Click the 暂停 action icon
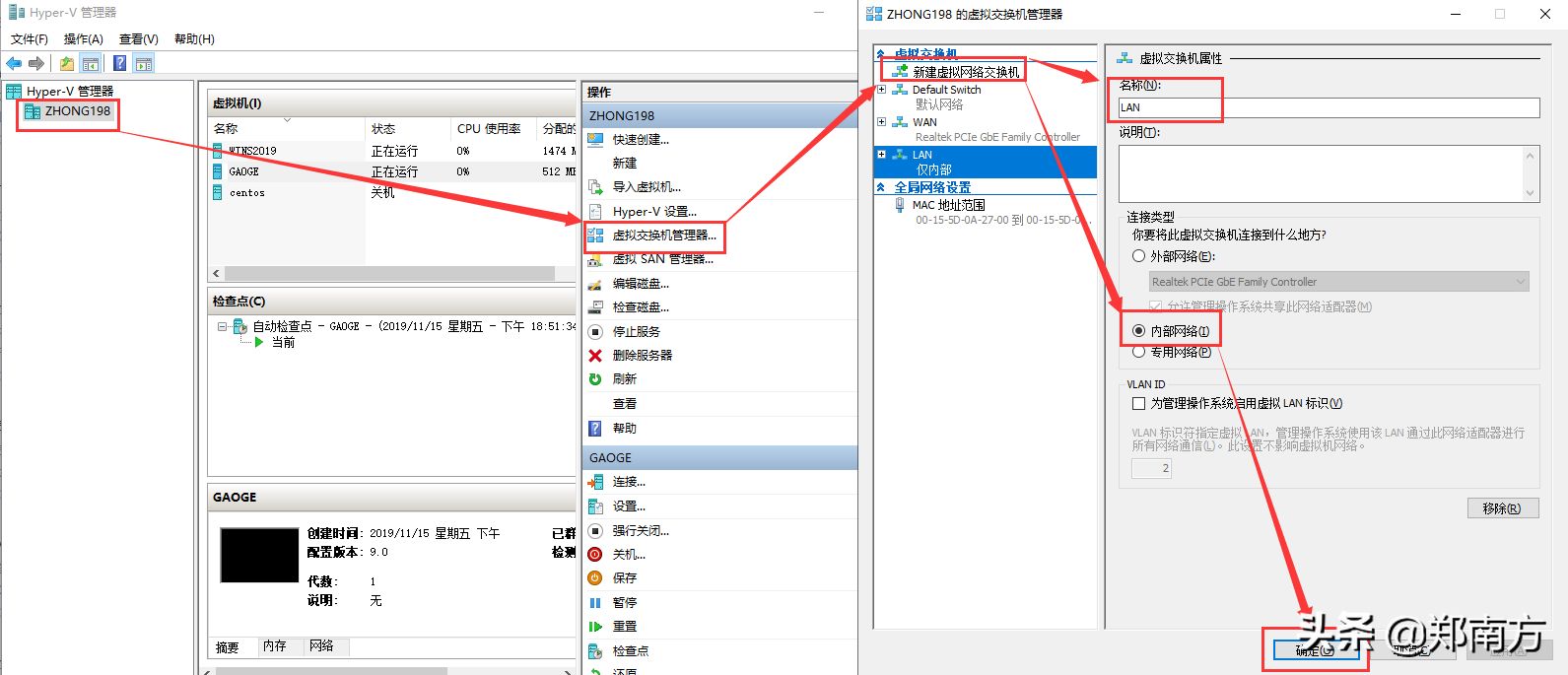The height and width of the screenshot is (675, 1568). (595, 603)
